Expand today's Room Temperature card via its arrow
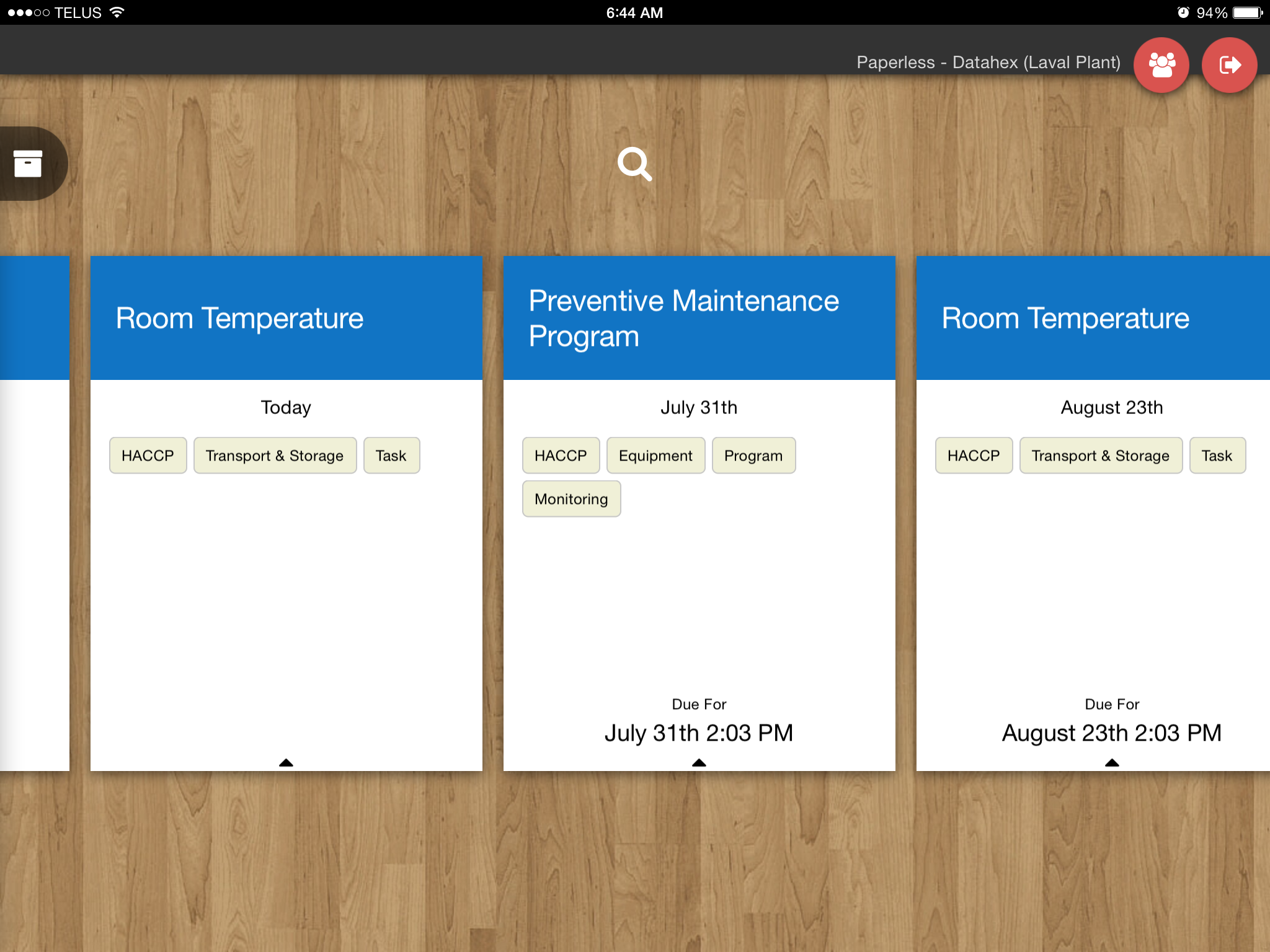This screenshot has height=952, width=1270. (x=286, y=763)
